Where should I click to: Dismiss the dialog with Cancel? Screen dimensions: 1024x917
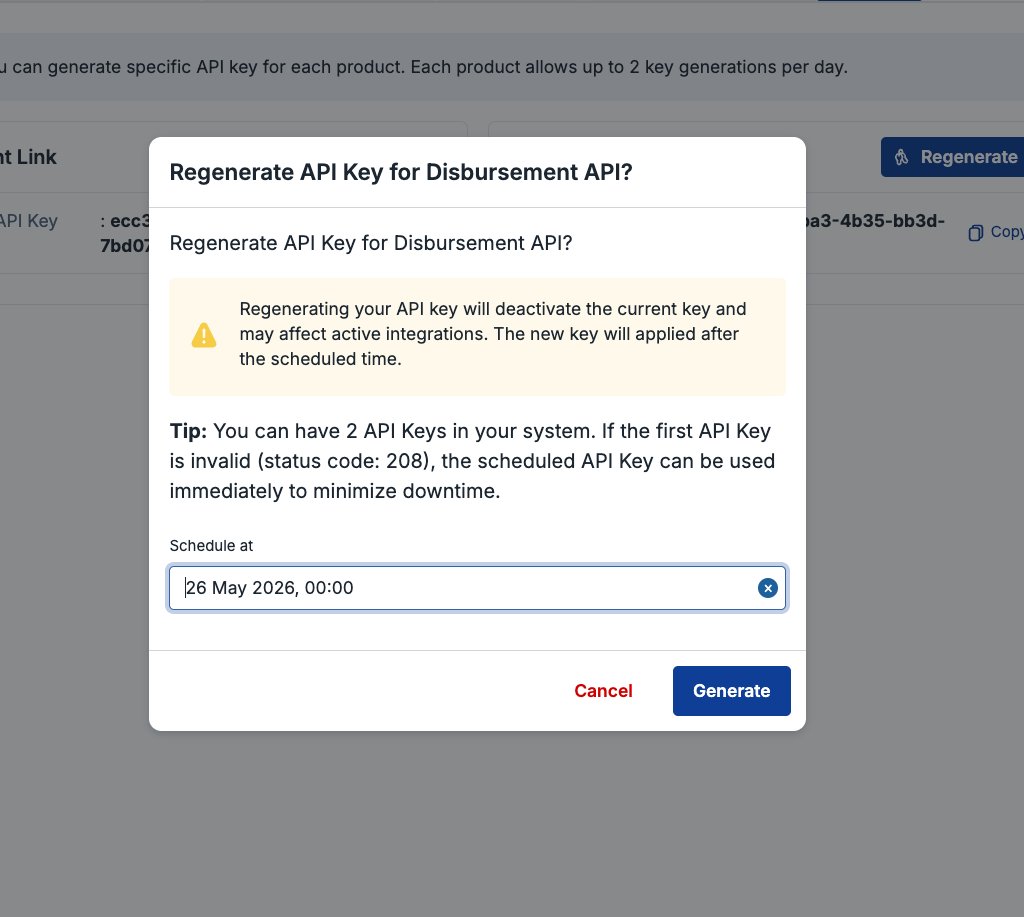point(603,691)
